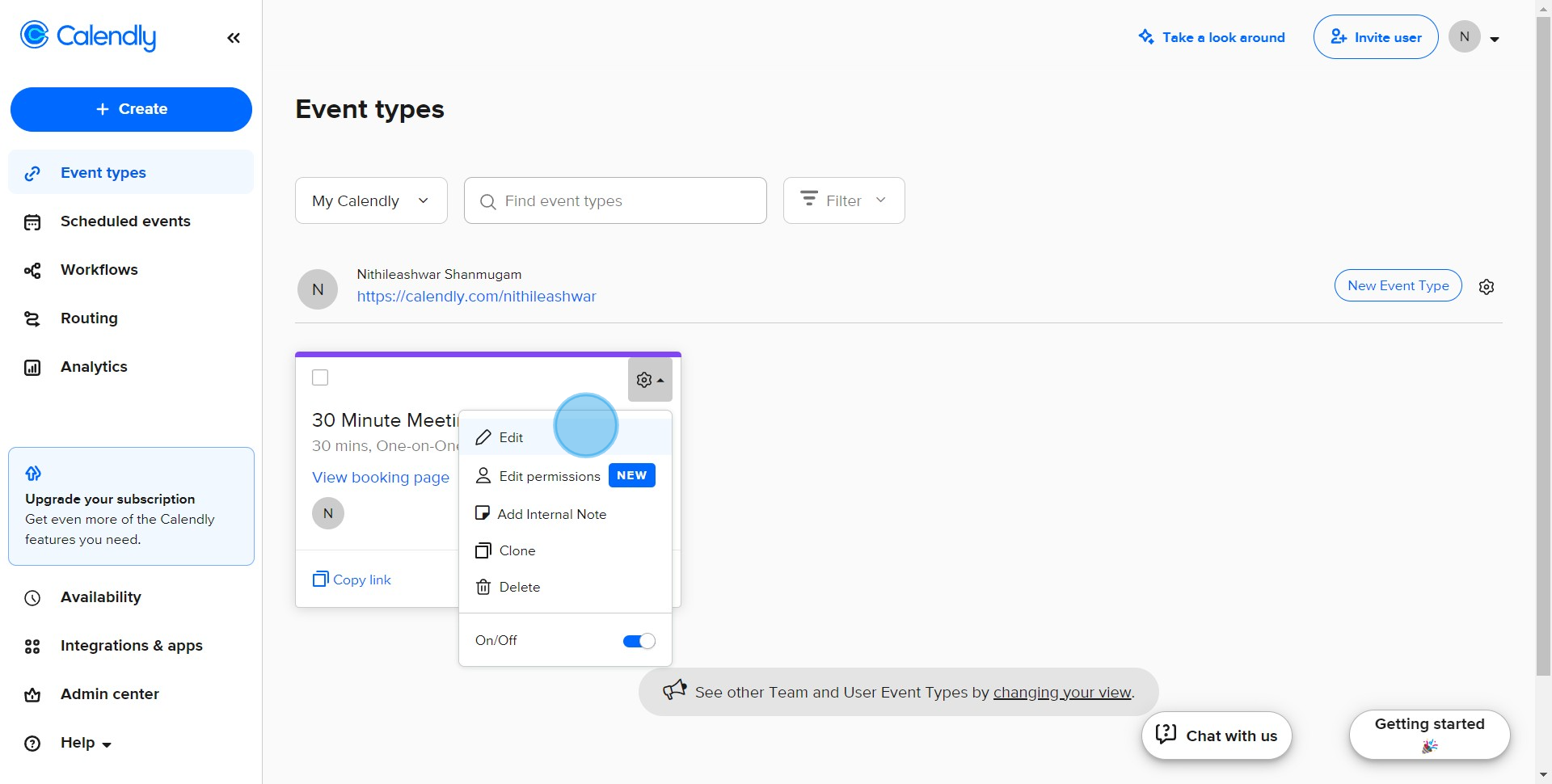Toggle the On/Off switch
Screen dimensions: 1552x784
point(639,641)
